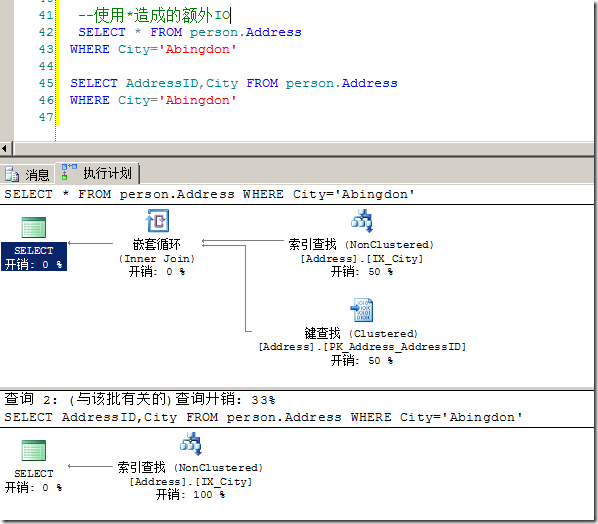The height and width of the screenshot is (524, 598).
Task: Click the SELECT node icon in query 2
Action: click(34, 450)
